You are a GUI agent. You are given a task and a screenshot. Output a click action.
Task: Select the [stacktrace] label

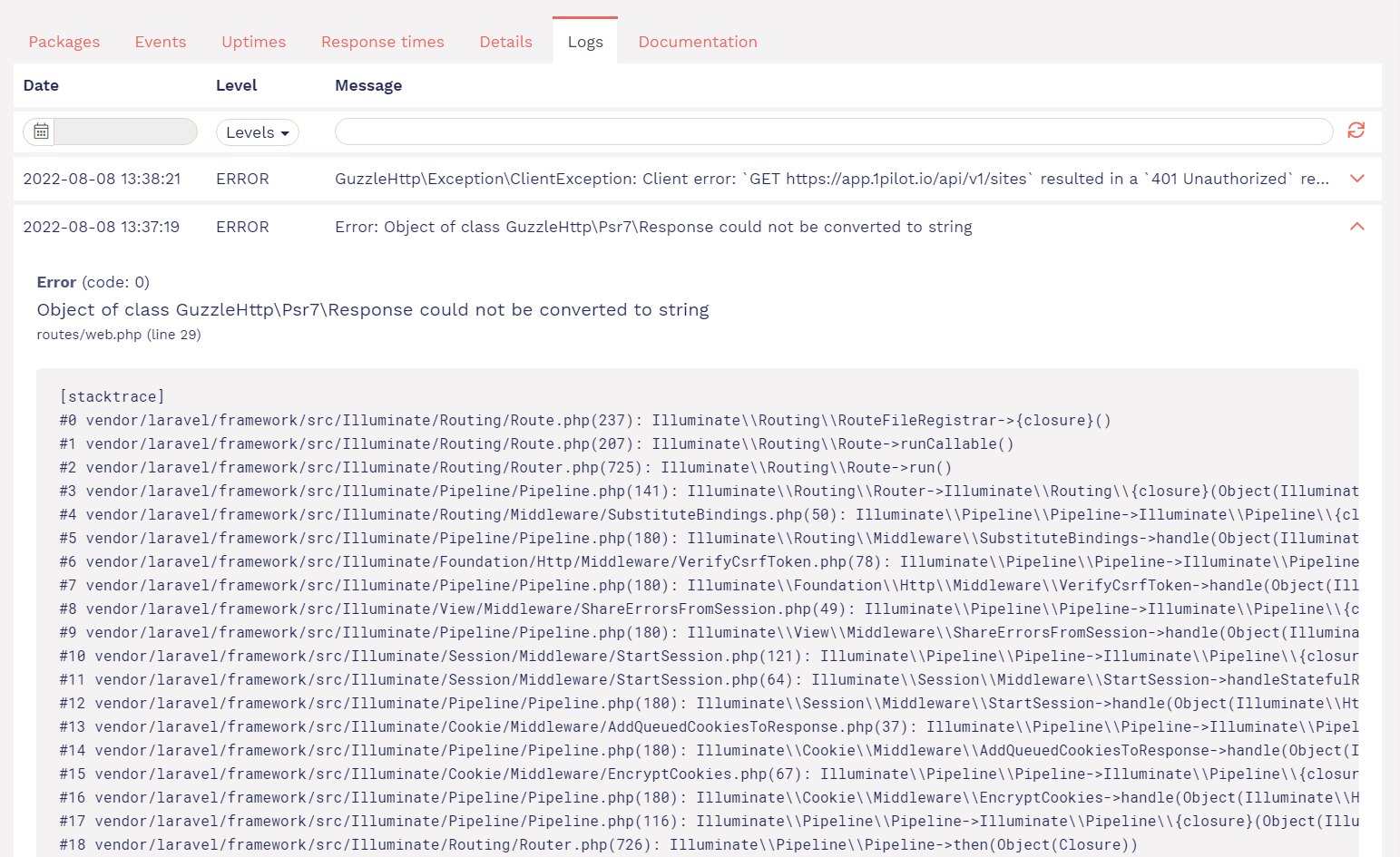113,396
